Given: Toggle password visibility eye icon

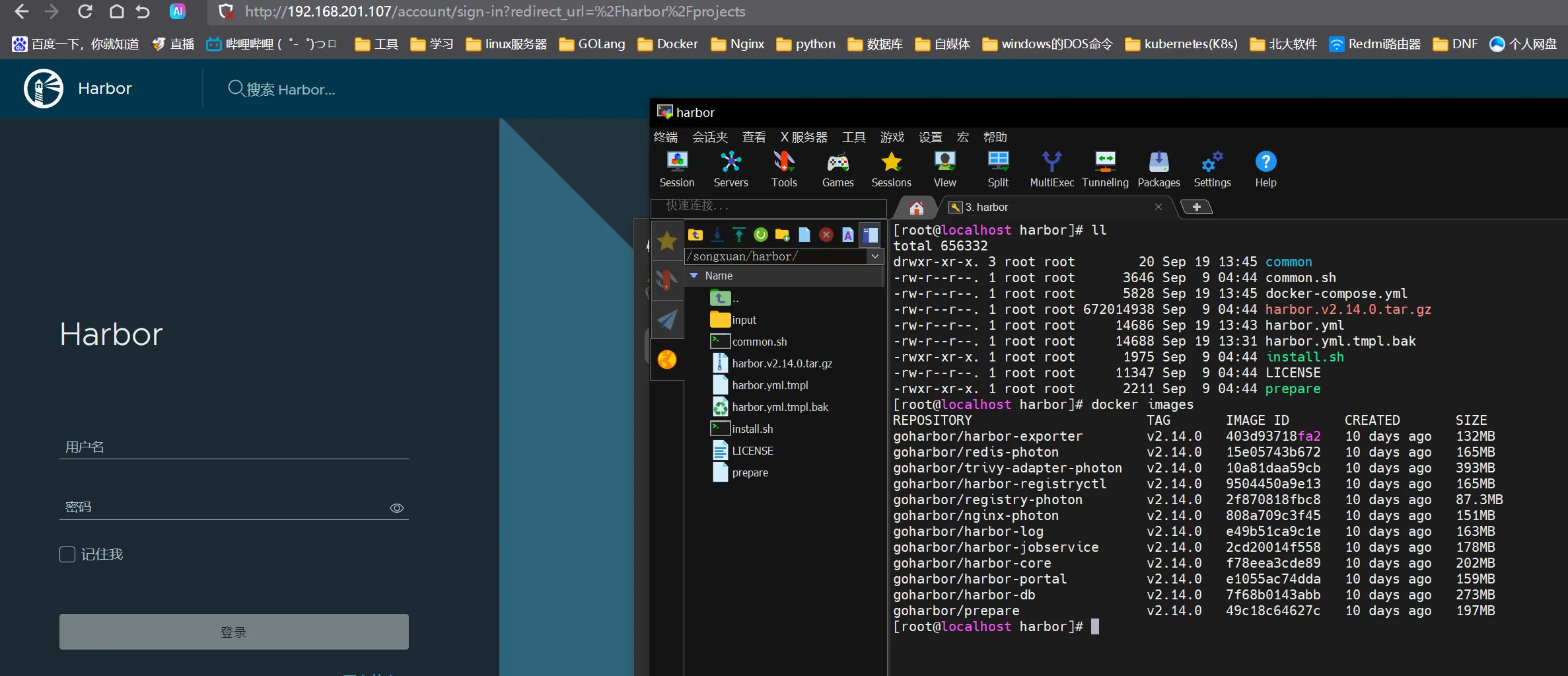Looking at the screenshot, I should pos(396,508).
